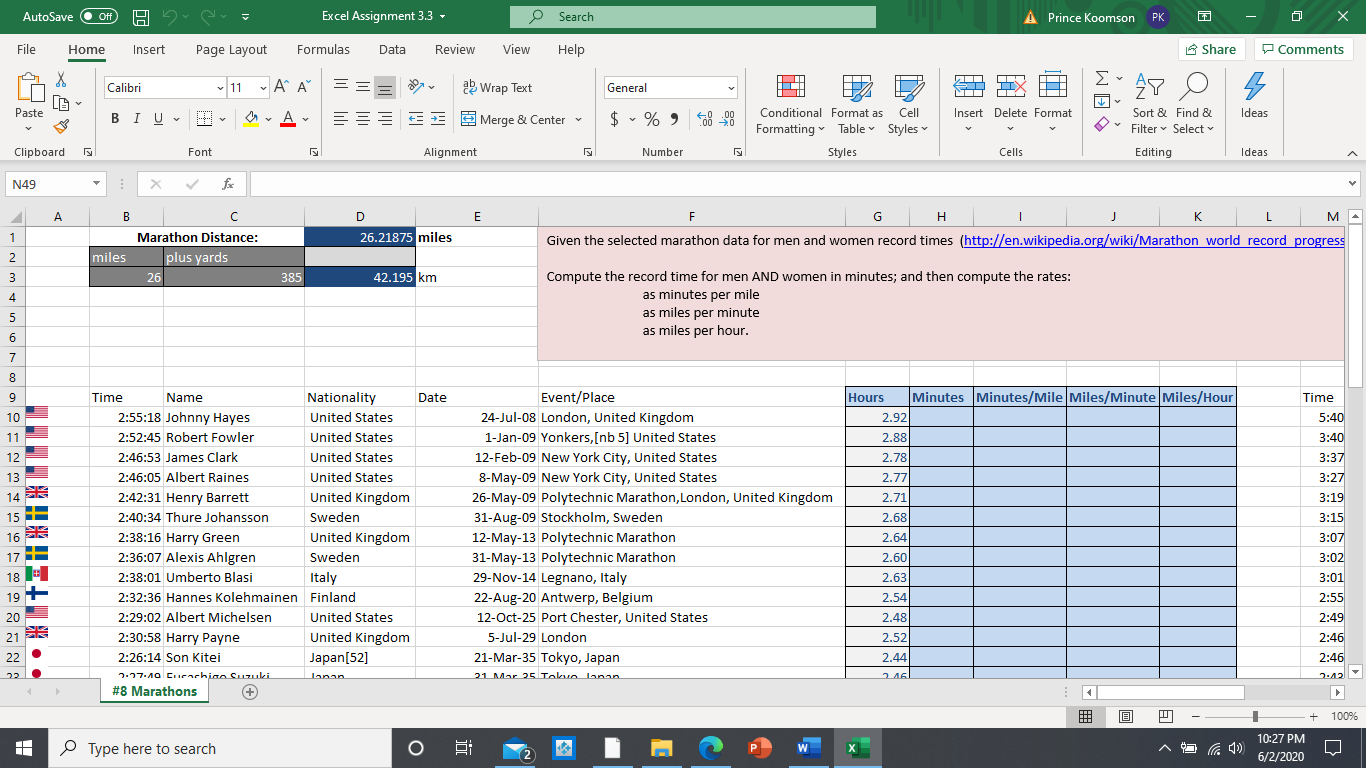Use the Format Painter icon
The width and height of the screenshot is (1366, 768).
60,124
